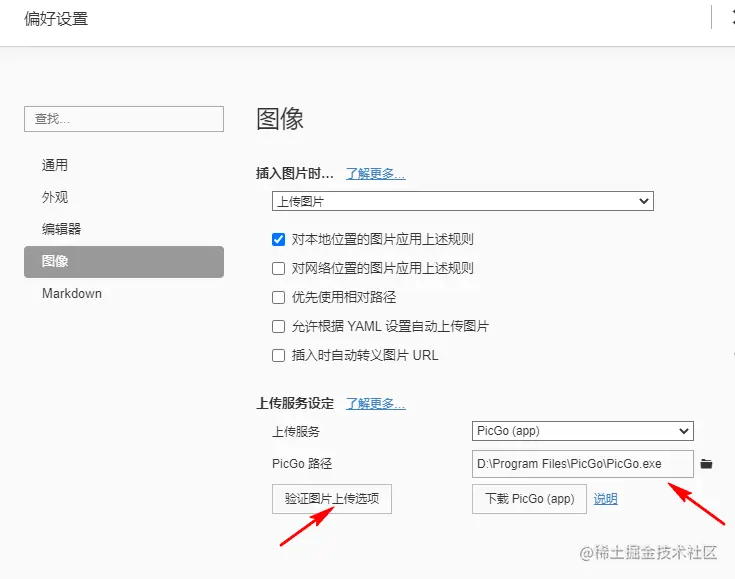Click the '插入图片时…' section heading
This screenshot has width=735, height=579.
(x=295, y=174)
